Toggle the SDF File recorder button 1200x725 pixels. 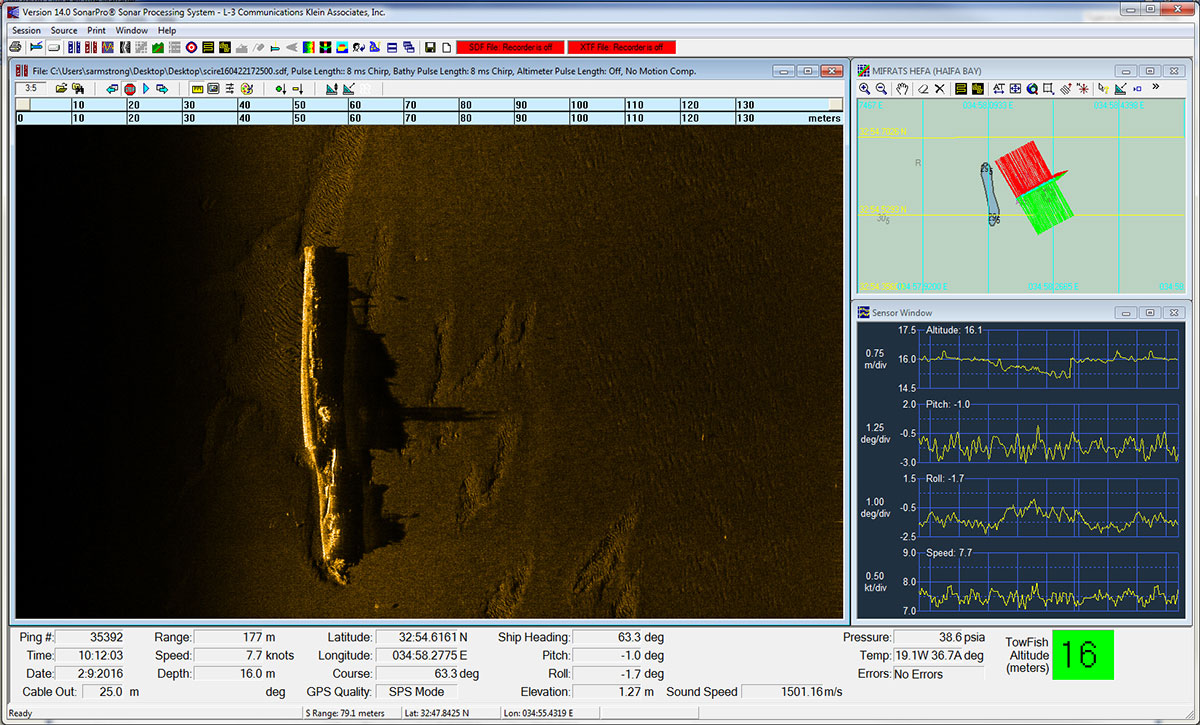(510, 47)
